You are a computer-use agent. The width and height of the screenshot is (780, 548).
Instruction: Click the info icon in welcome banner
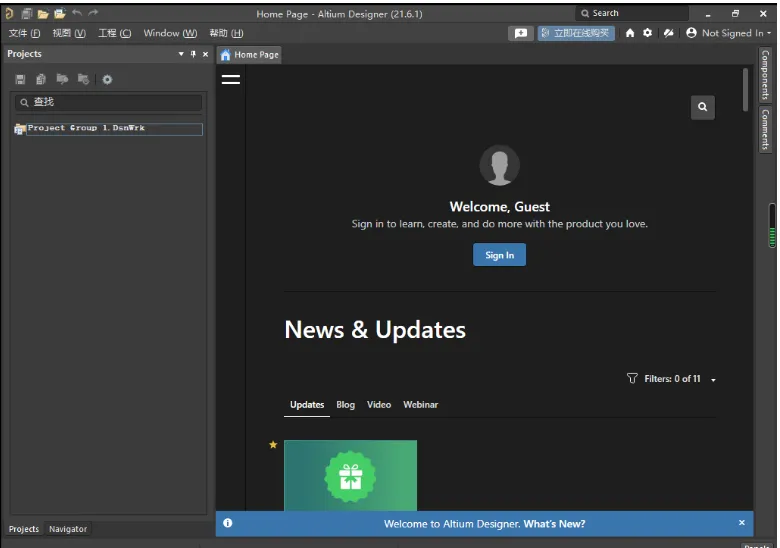(227, 523)
